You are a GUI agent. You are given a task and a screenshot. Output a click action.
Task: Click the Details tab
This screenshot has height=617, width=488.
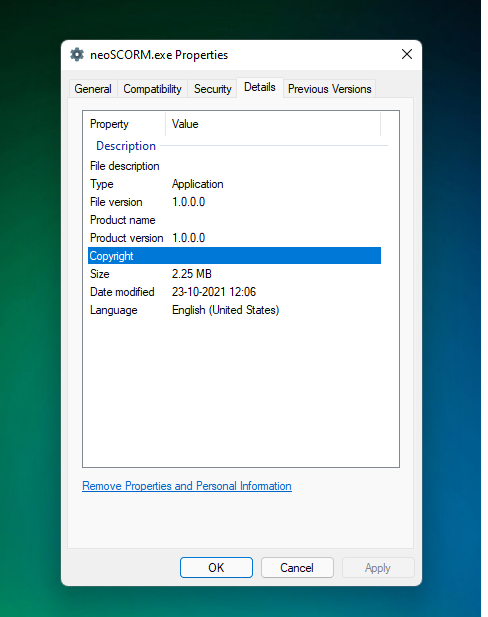(260, 87)
